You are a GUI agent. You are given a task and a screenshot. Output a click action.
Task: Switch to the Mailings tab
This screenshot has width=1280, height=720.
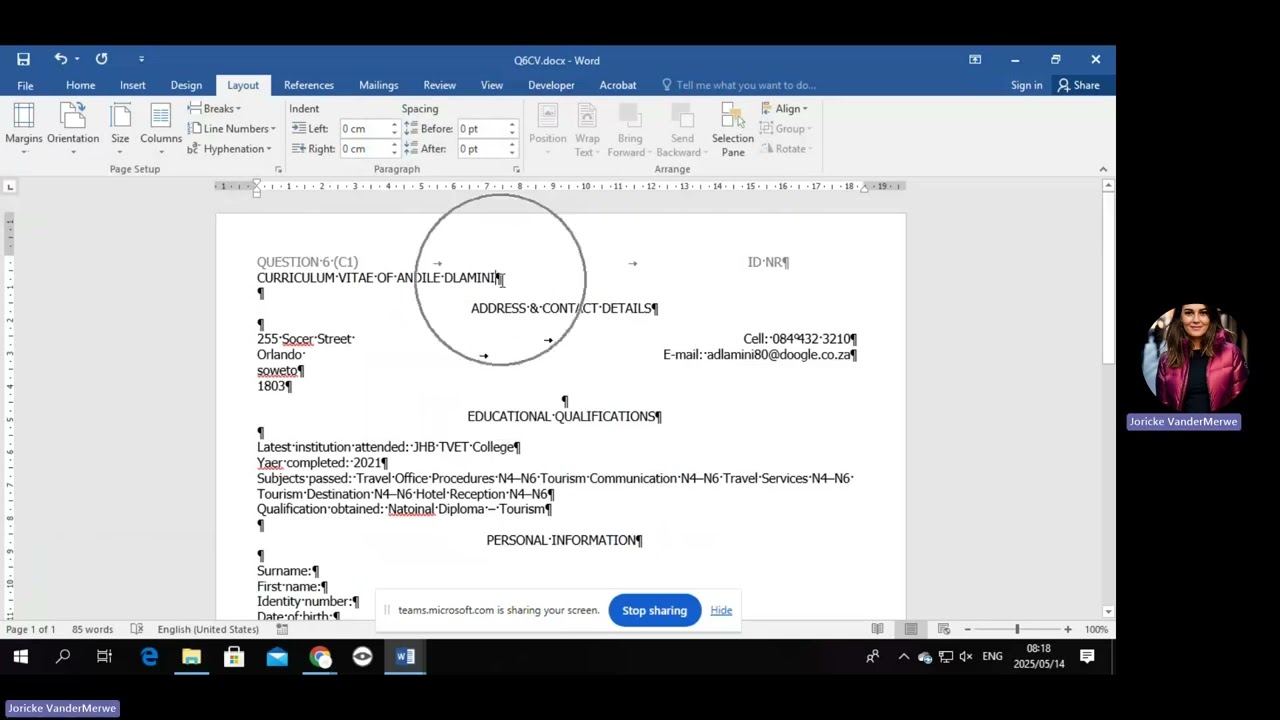378,85
